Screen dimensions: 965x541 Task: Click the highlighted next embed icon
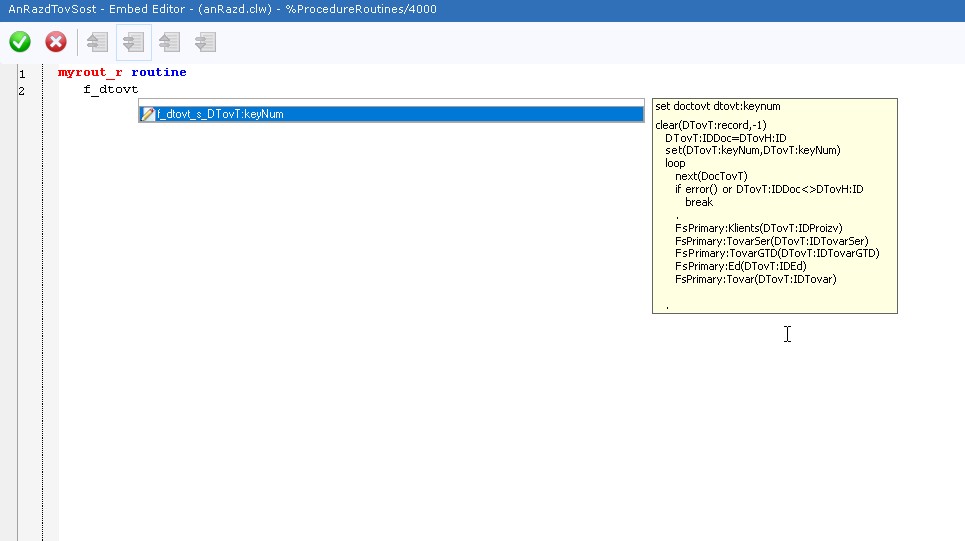tap(133, 42)
